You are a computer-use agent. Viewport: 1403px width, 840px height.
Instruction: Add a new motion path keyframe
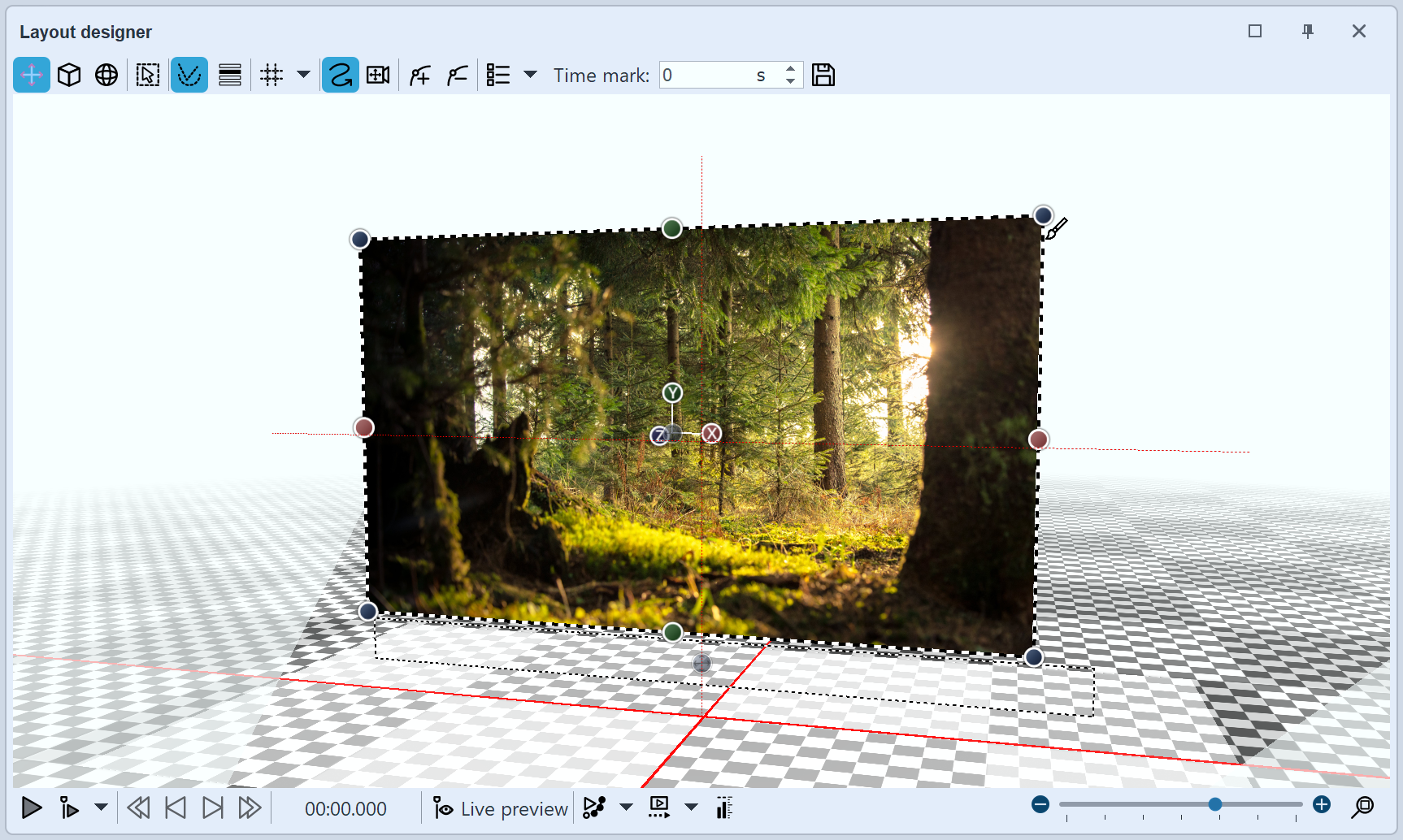pos(419,74)
